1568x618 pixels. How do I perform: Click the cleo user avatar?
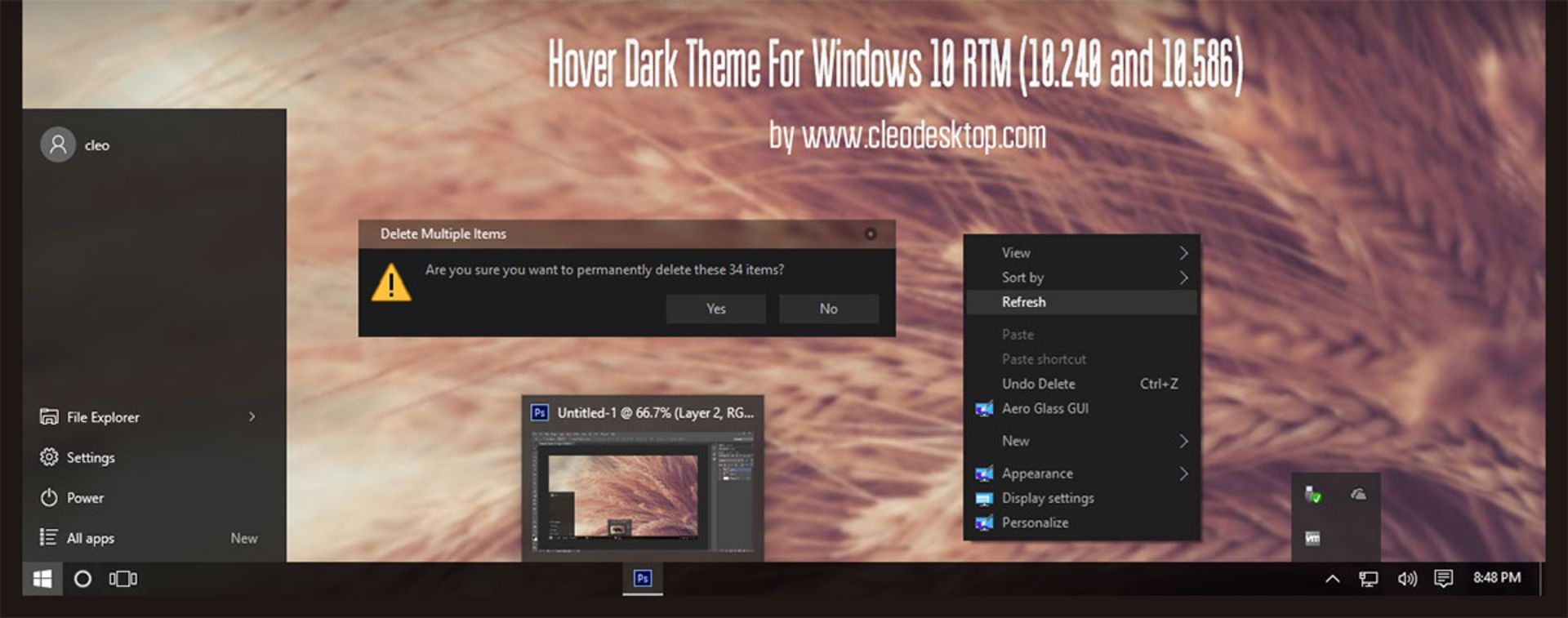click(x=58, y=144)
